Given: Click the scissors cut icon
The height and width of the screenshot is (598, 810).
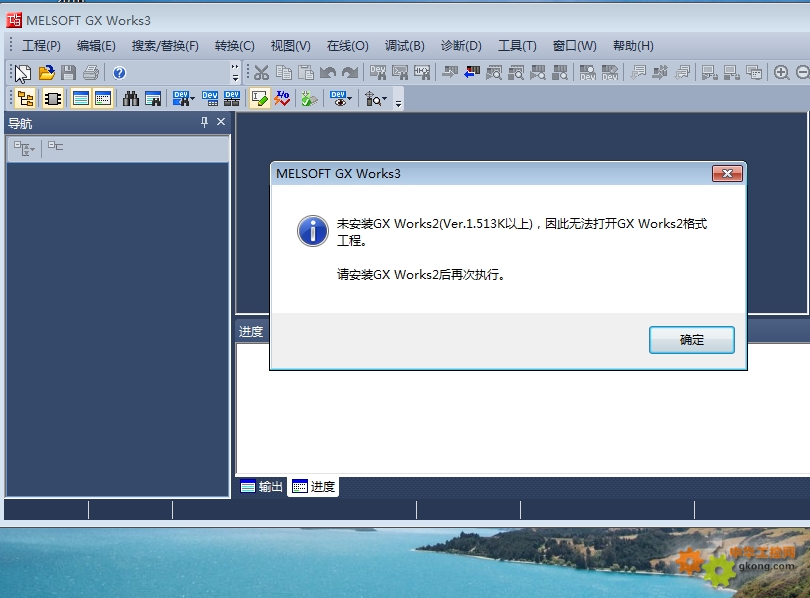Looking at the screenshot, I should (261, 73).
